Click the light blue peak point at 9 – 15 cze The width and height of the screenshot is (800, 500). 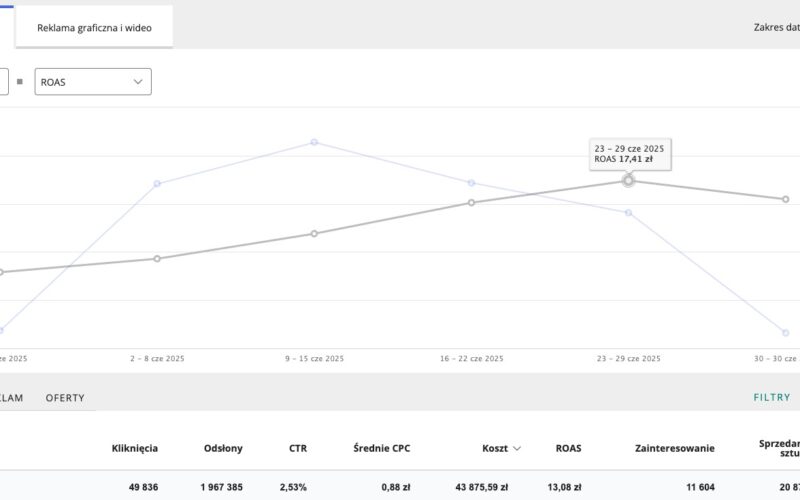click(x=314, y=142)
